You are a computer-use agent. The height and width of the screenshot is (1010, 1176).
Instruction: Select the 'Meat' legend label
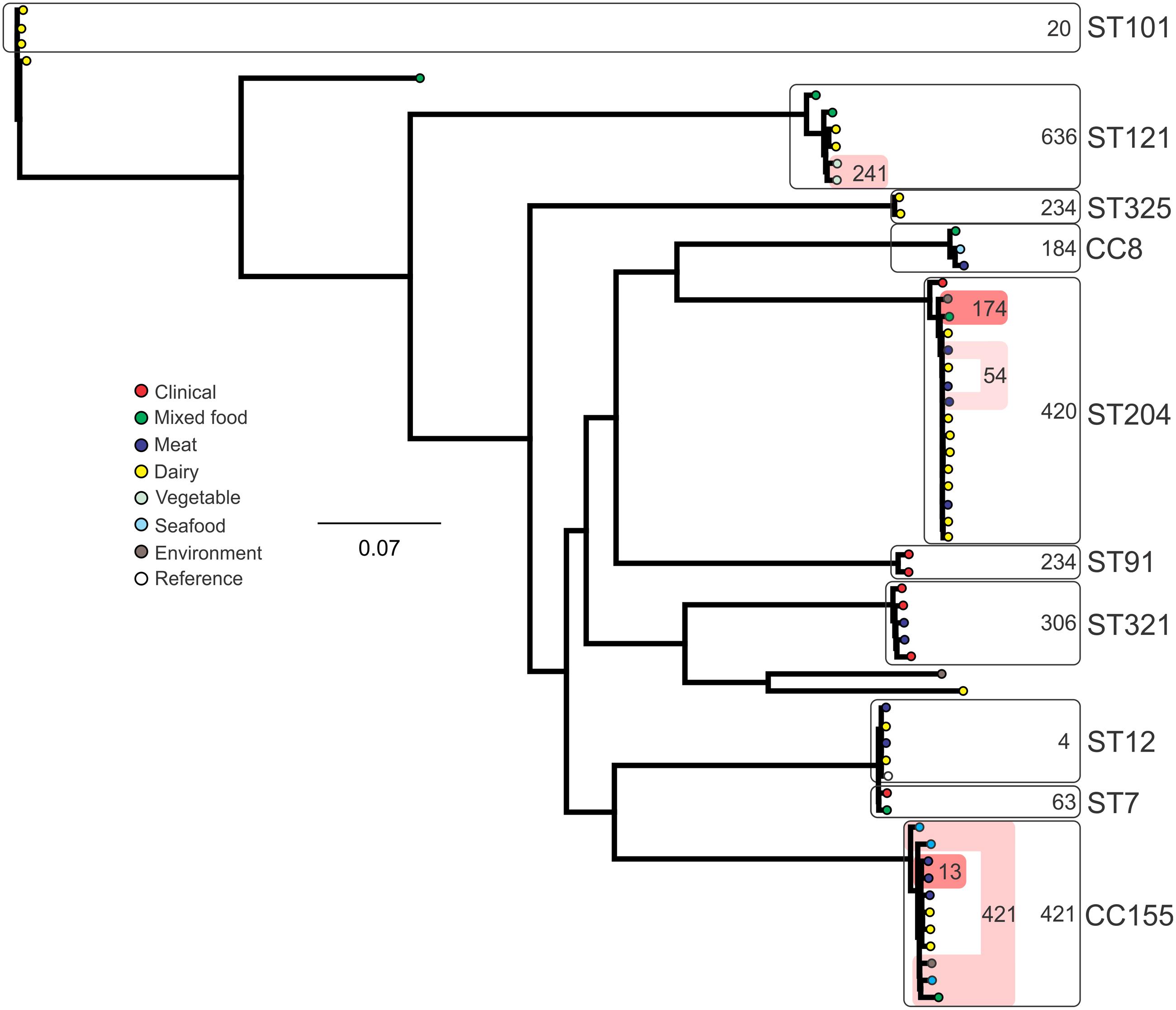(175, 444)
